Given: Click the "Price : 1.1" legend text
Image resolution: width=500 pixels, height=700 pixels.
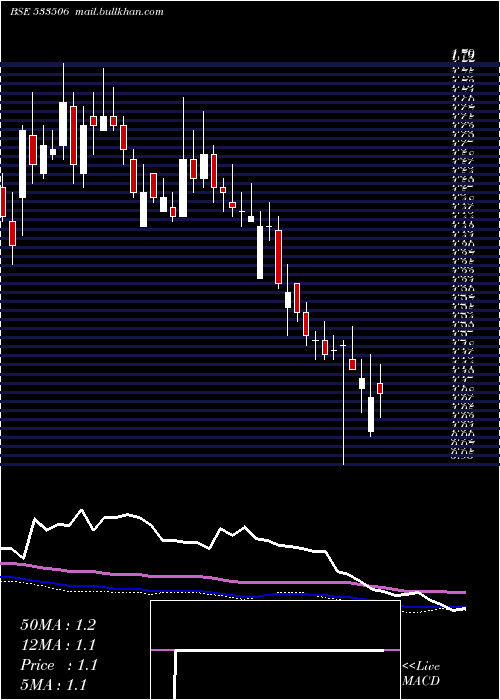Looking at the screenshot, I should coord(59,665).
